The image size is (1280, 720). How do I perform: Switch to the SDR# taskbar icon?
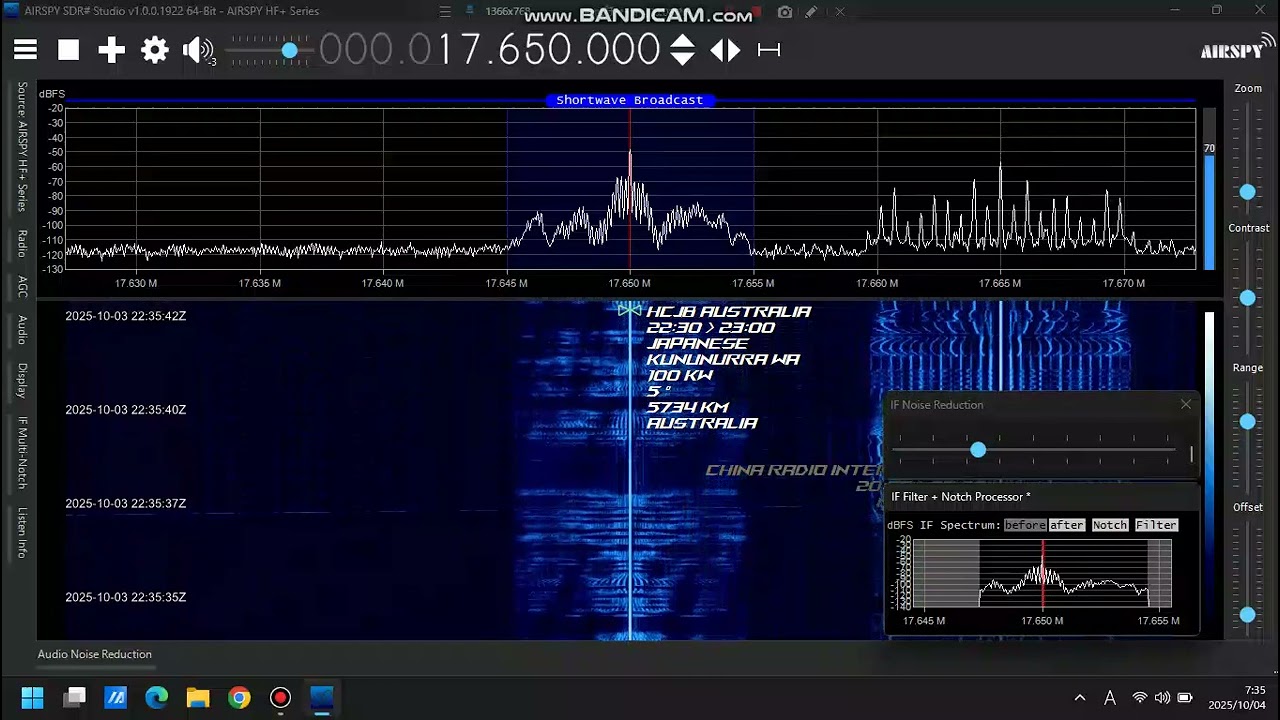(321, 697)
